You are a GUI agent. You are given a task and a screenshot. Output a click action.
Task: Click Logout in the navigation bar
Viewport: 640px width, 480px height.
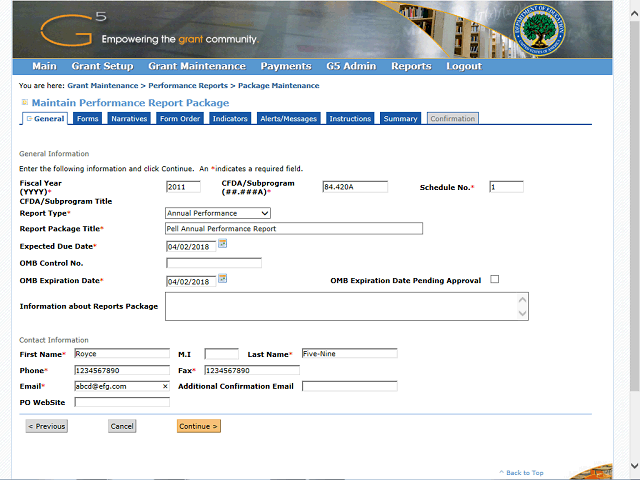tap(464, 66)
